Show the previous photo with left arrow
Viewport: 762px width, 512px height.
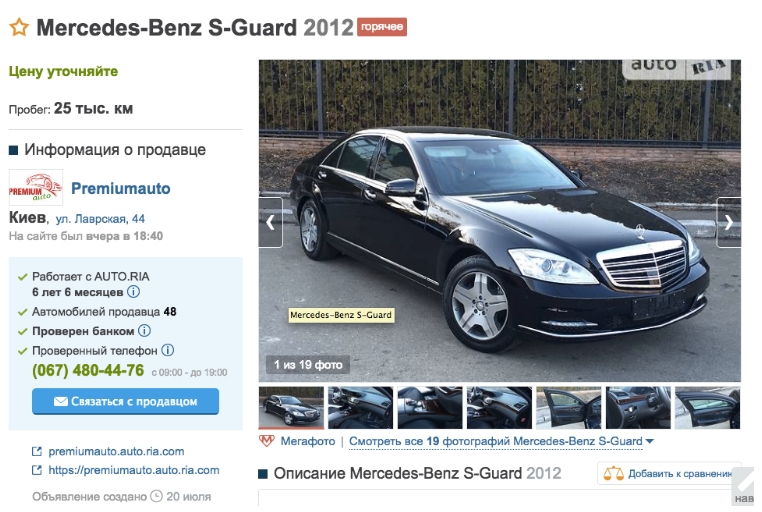tap(271, 222)
